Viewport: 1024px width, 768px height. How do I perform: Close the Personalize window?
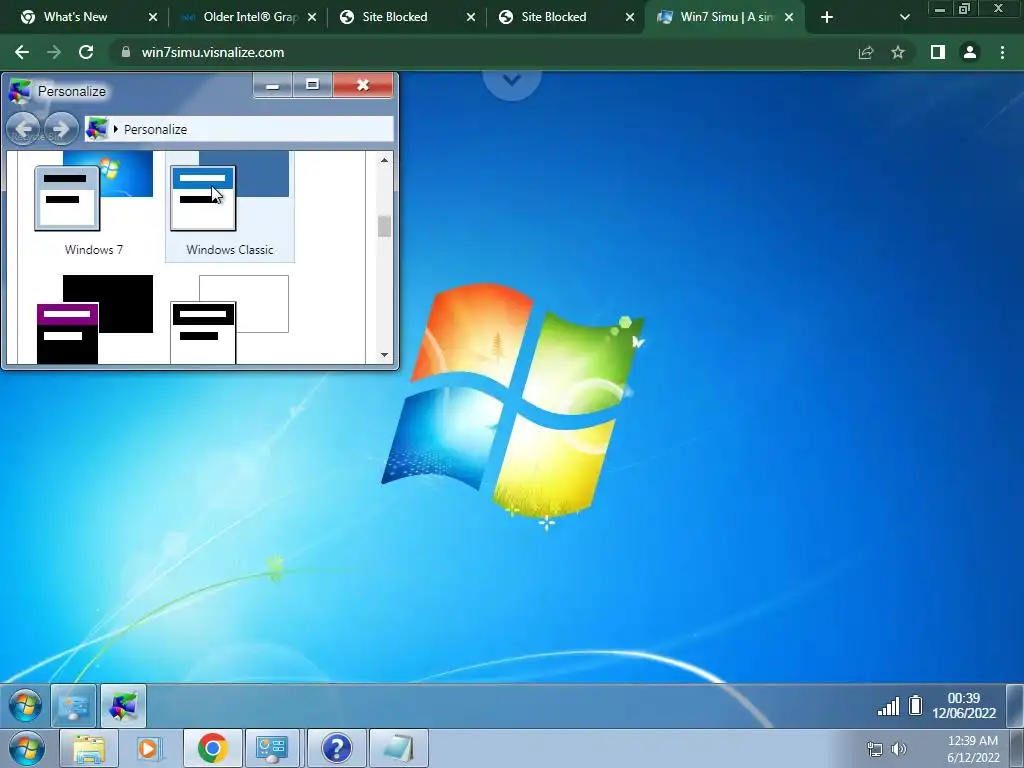pyautogui.click(x=362, y=85)
